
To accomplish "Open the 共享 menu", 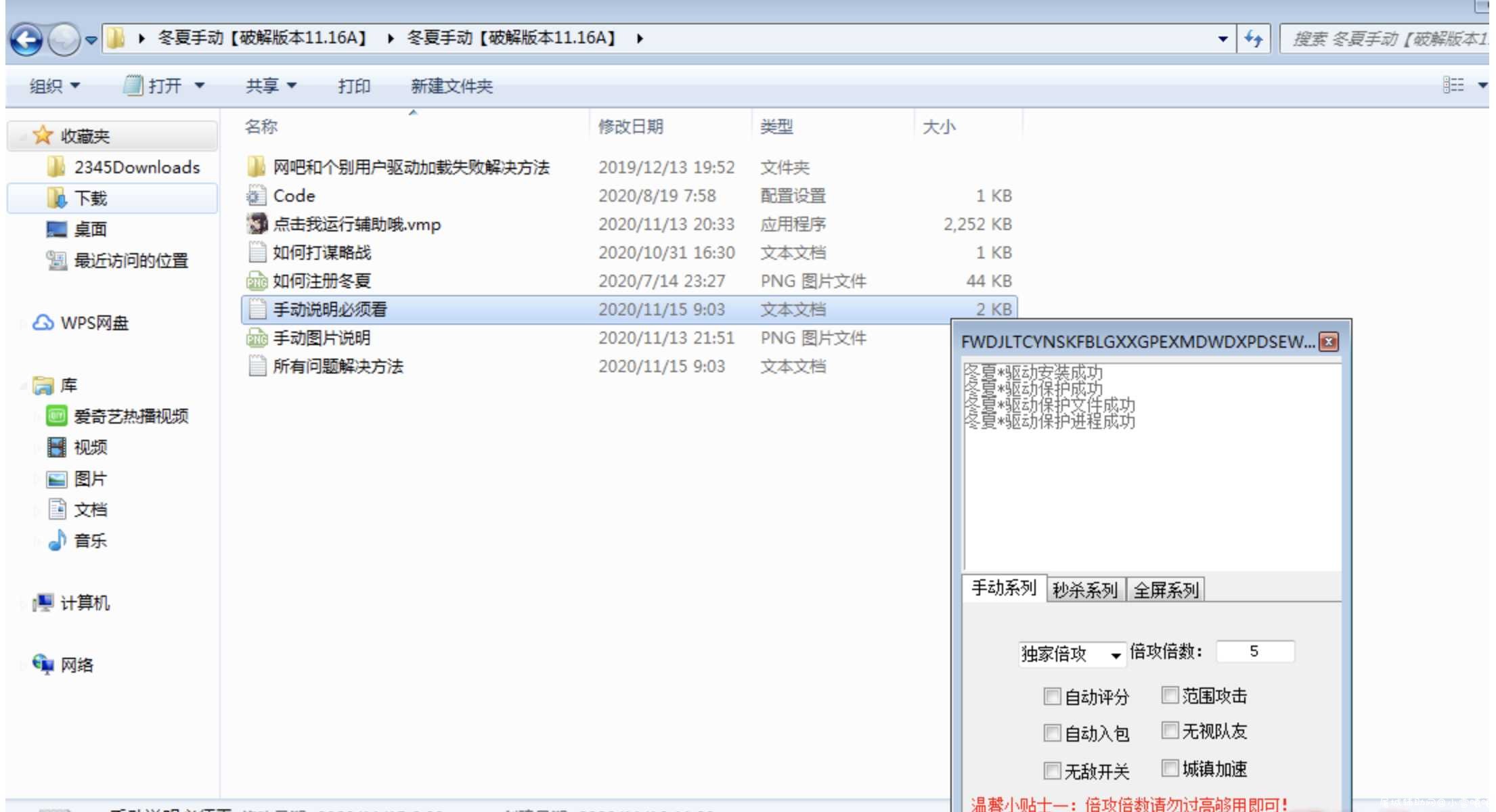I will coord(271,86).
